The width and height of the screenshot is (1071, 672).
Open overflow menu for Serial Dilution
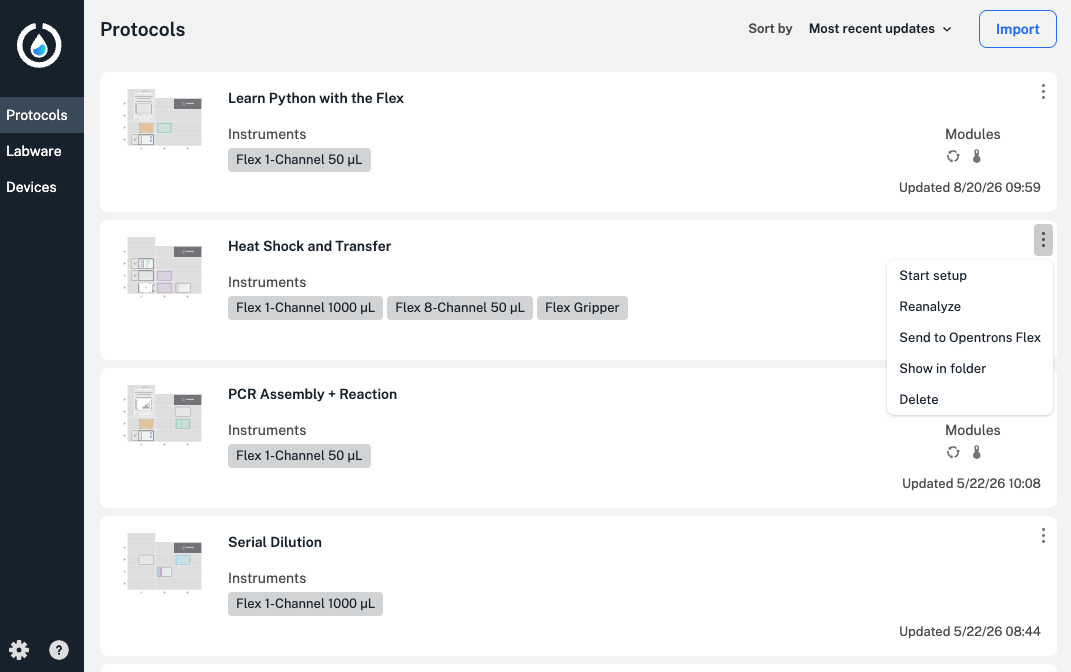[x=1043, y=535]
